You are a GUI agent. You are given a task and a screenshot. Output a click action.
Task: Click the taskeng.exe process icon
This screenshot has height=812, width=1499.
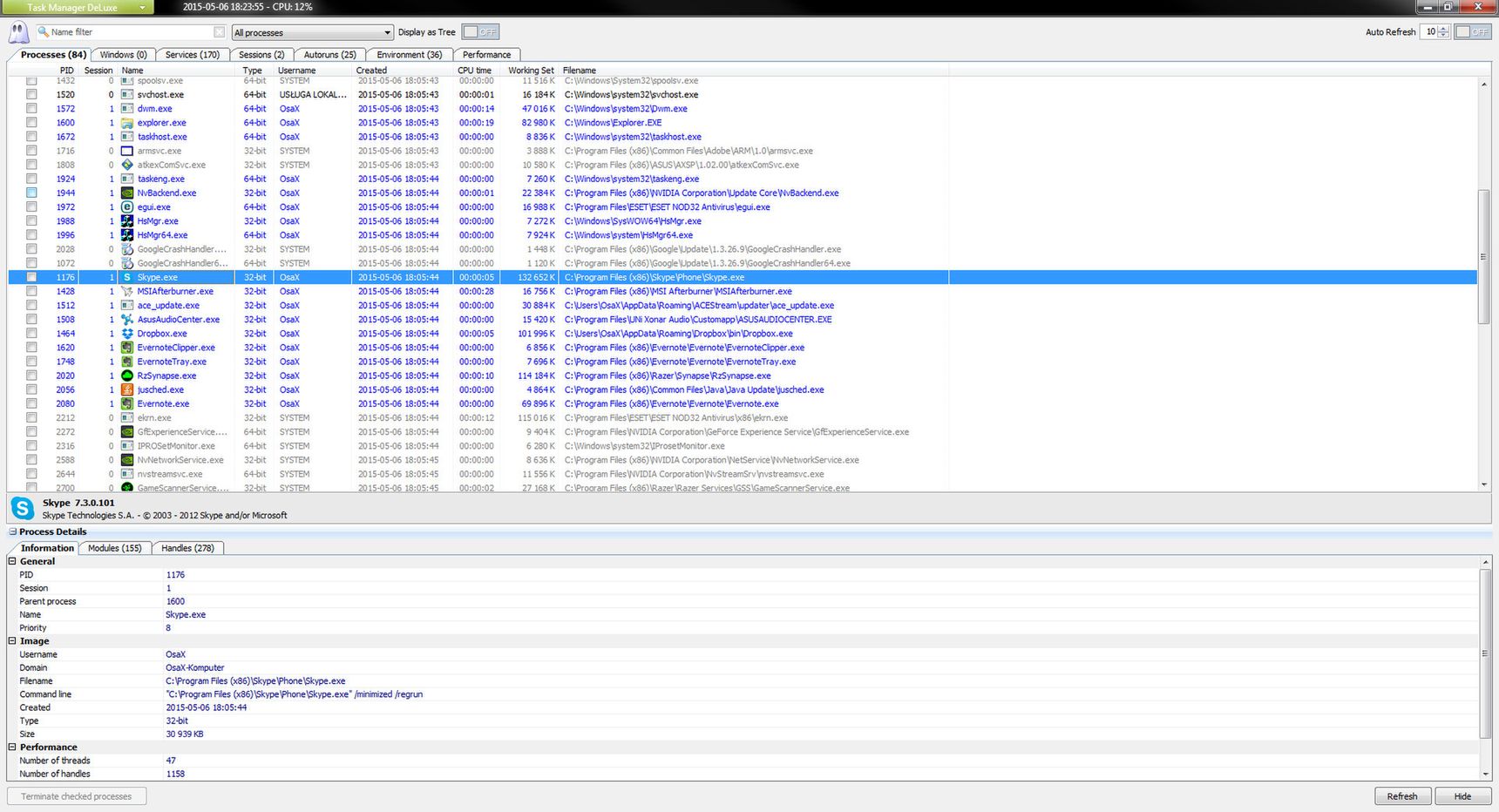(127, 179)
